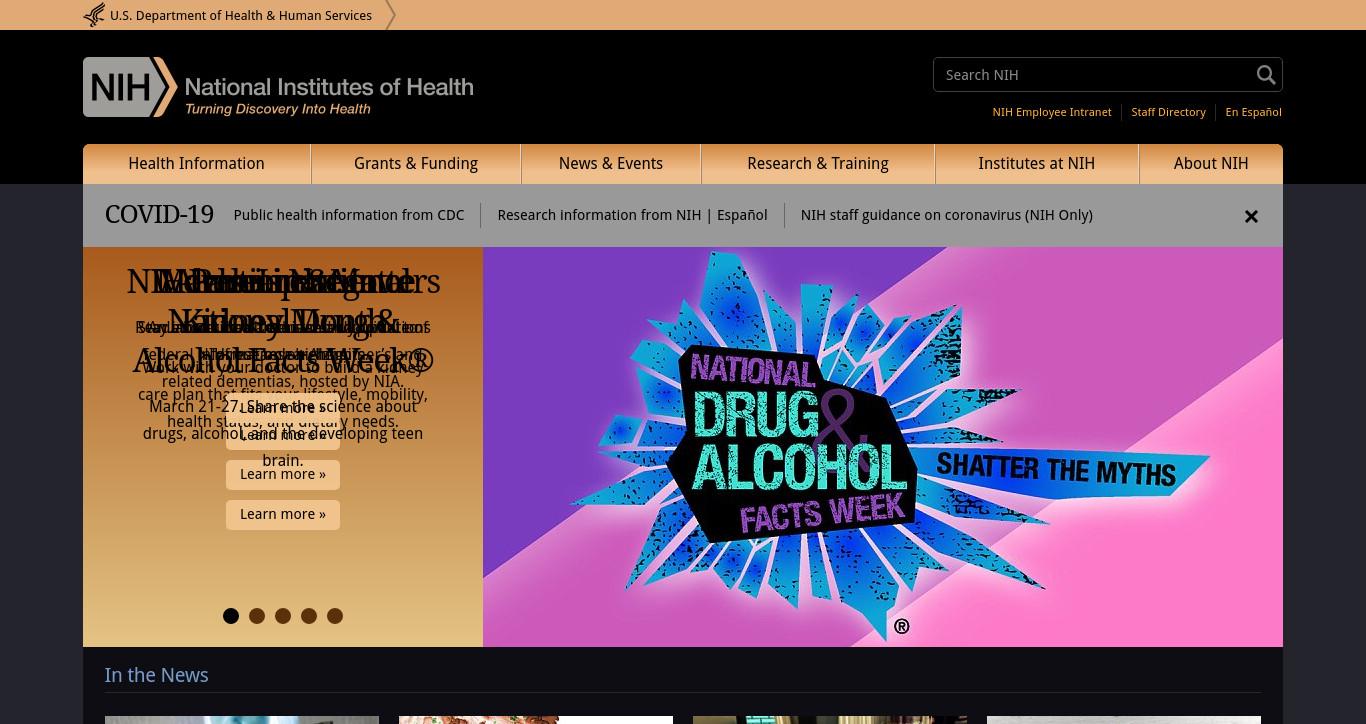Dismiss the COVID-19 banner
Image resolution: width=1366 pixels, height=724 pixels.
(1251, 216)
